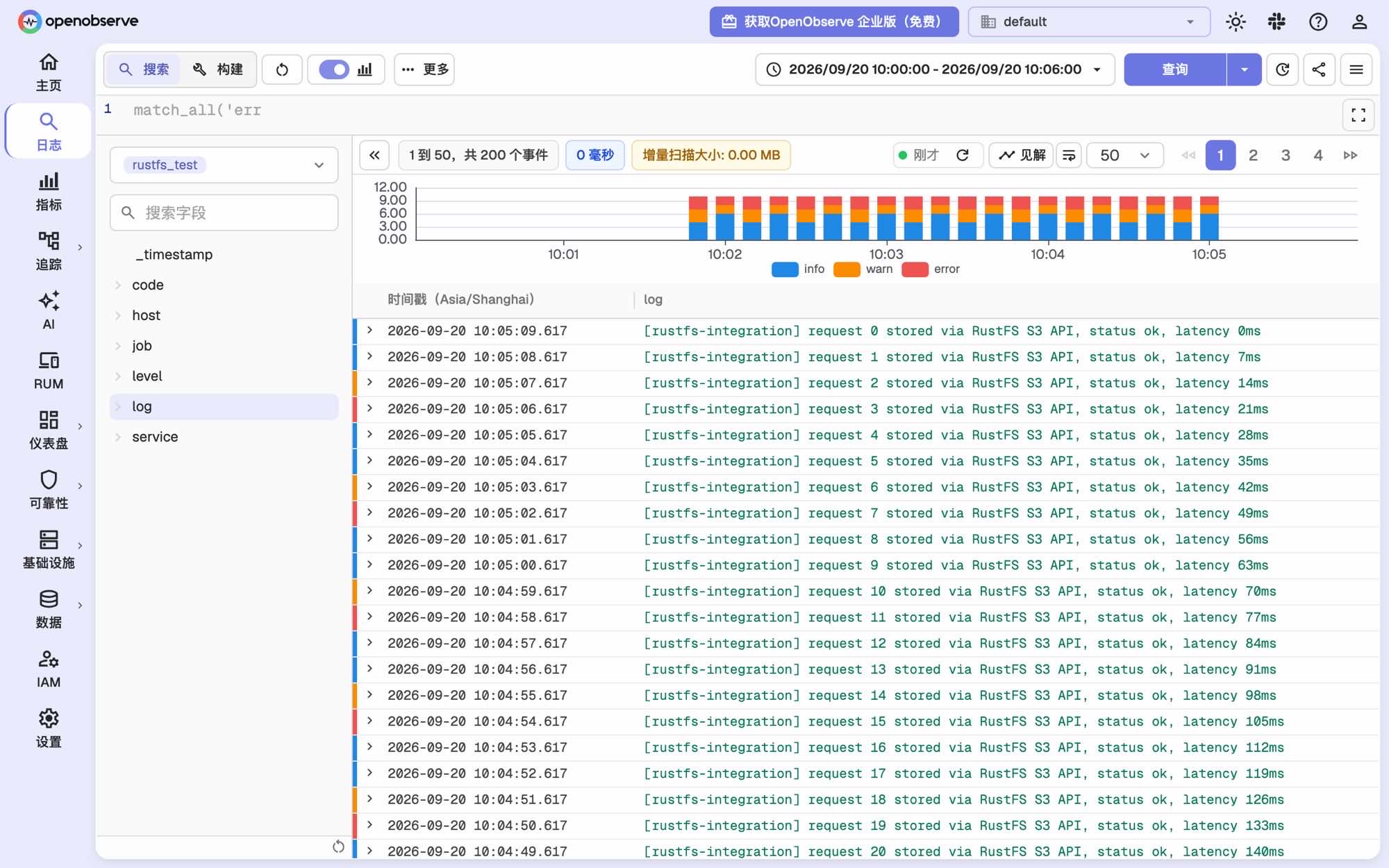Expand the level field values

pyautogui.click(x=118, y=376)
